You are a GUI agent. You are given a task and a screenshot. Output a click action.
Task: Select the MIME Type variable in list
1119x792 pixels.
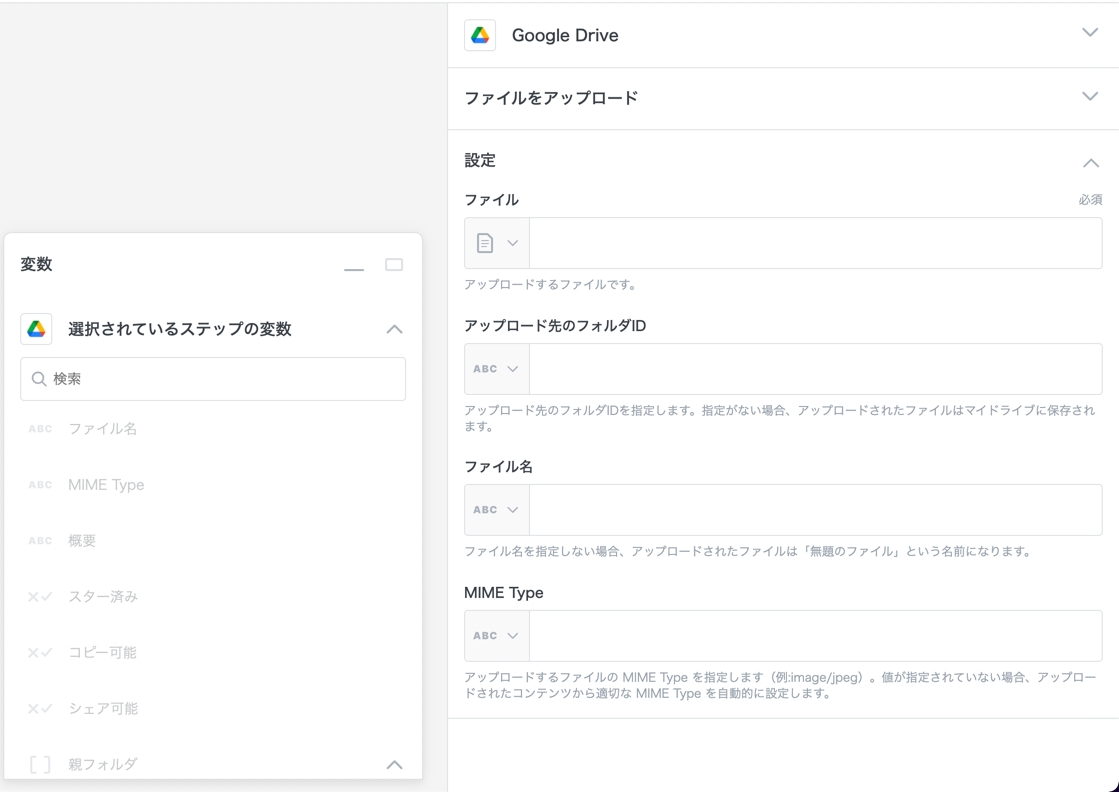pyautogui.click(x=106, y=485)
